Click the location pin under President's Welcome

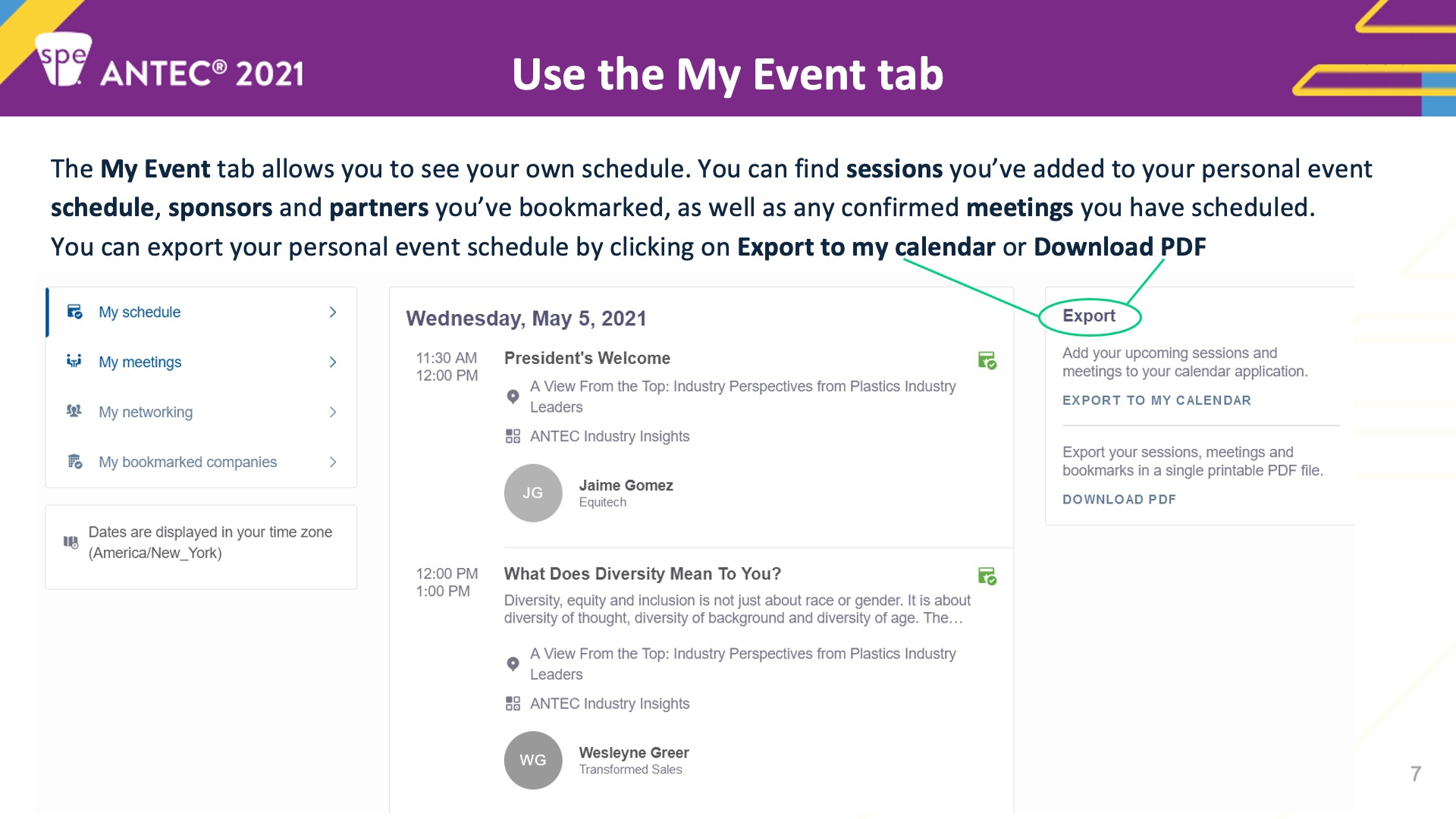pyautogui.click(x=513, y=397)
